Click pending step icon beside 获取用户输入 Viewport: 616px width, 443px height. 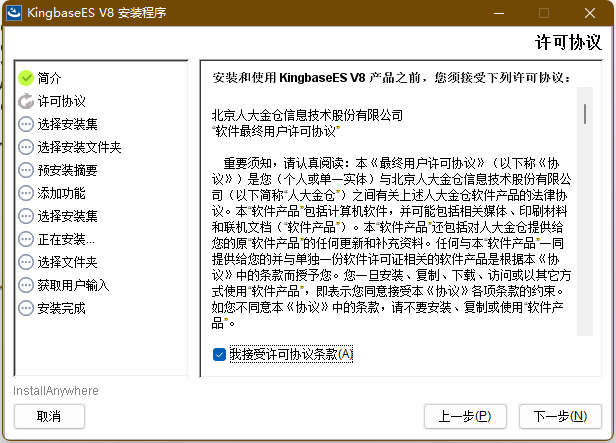[x=26, y=285]
